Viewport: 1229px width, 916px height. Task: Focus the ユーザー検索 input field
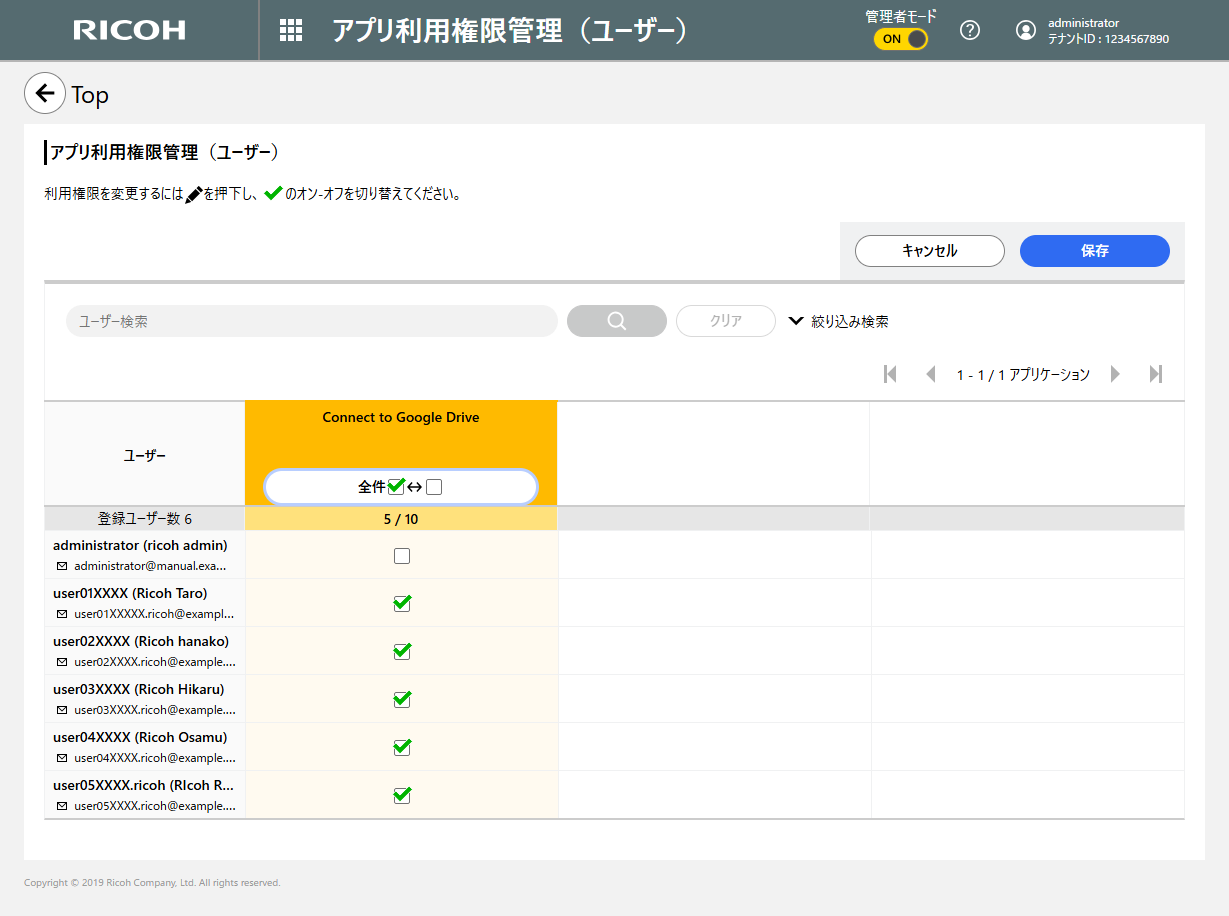(312, 321)
